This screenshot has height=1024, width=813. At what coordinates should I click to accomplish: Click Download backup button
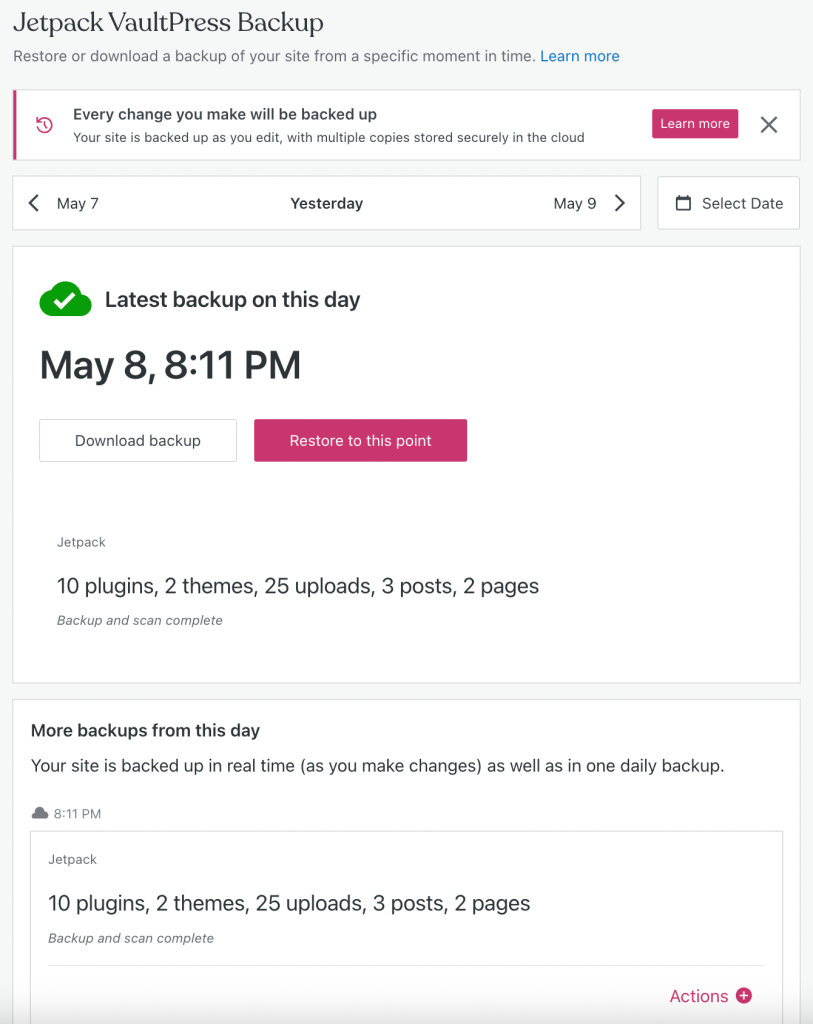click(x=138, y=441)
